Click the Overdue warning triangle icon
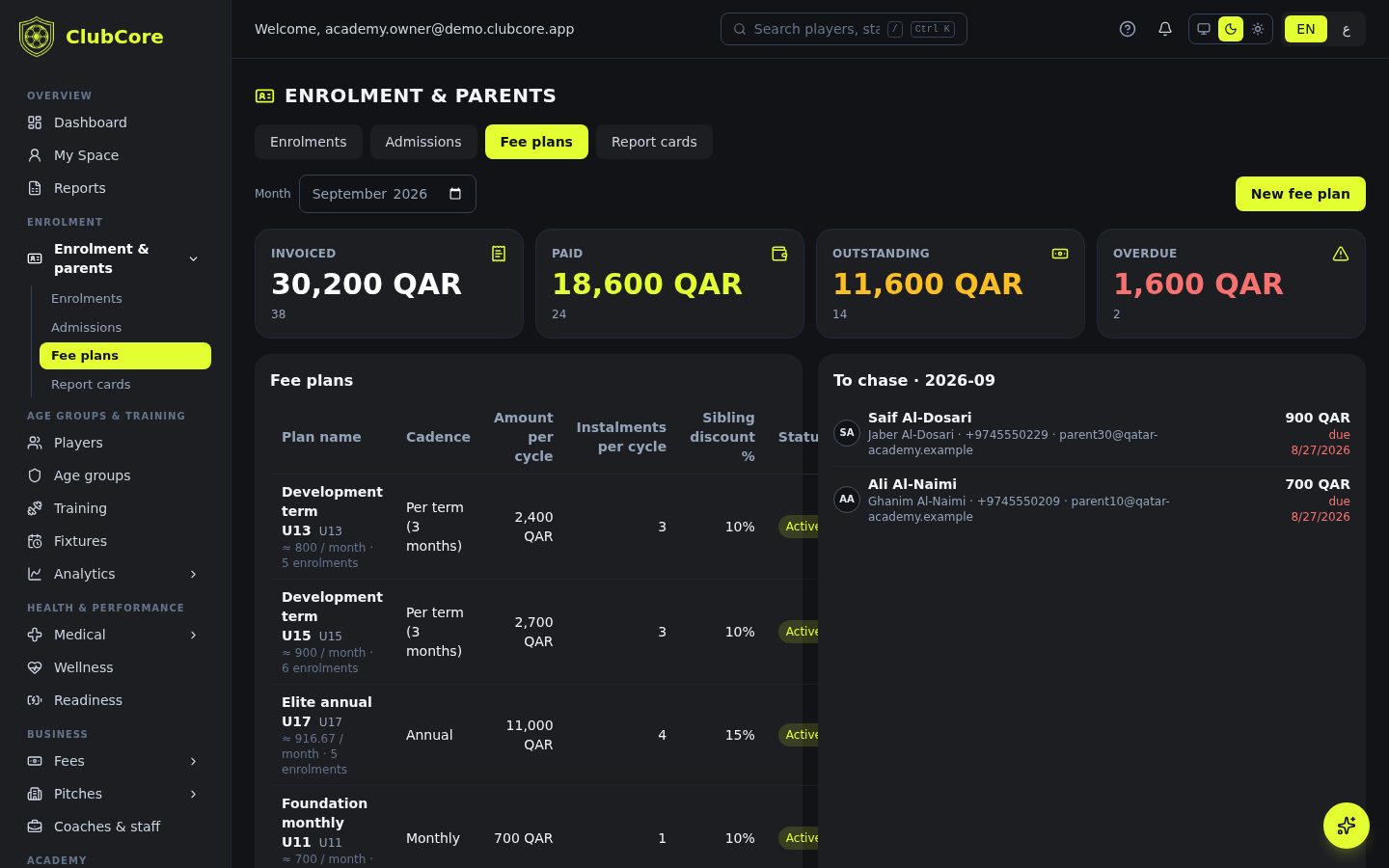The height and width of the screenshot is (868, 1389). 1341,254
